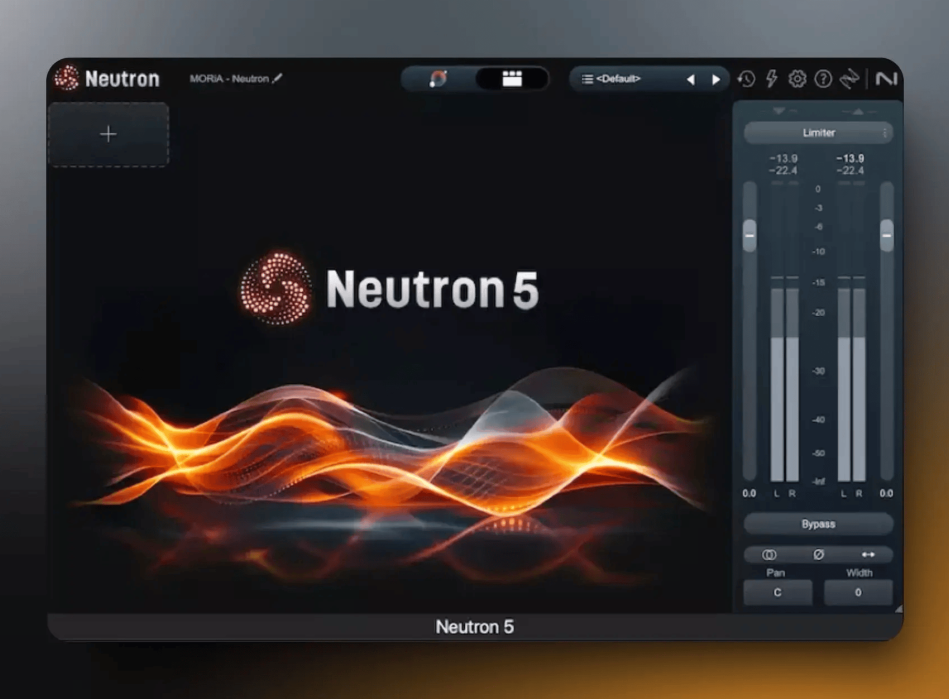
Task: Toggle the sum to mono overlapping circles icon
Action: tap(769, 554)
